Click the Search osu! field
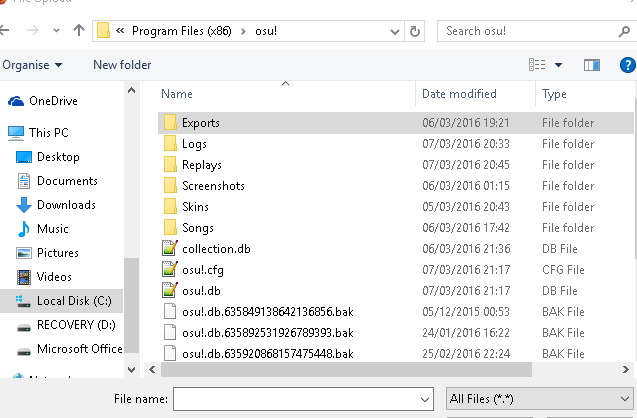Viewport: 637px width, 418px height. point(528,31)
